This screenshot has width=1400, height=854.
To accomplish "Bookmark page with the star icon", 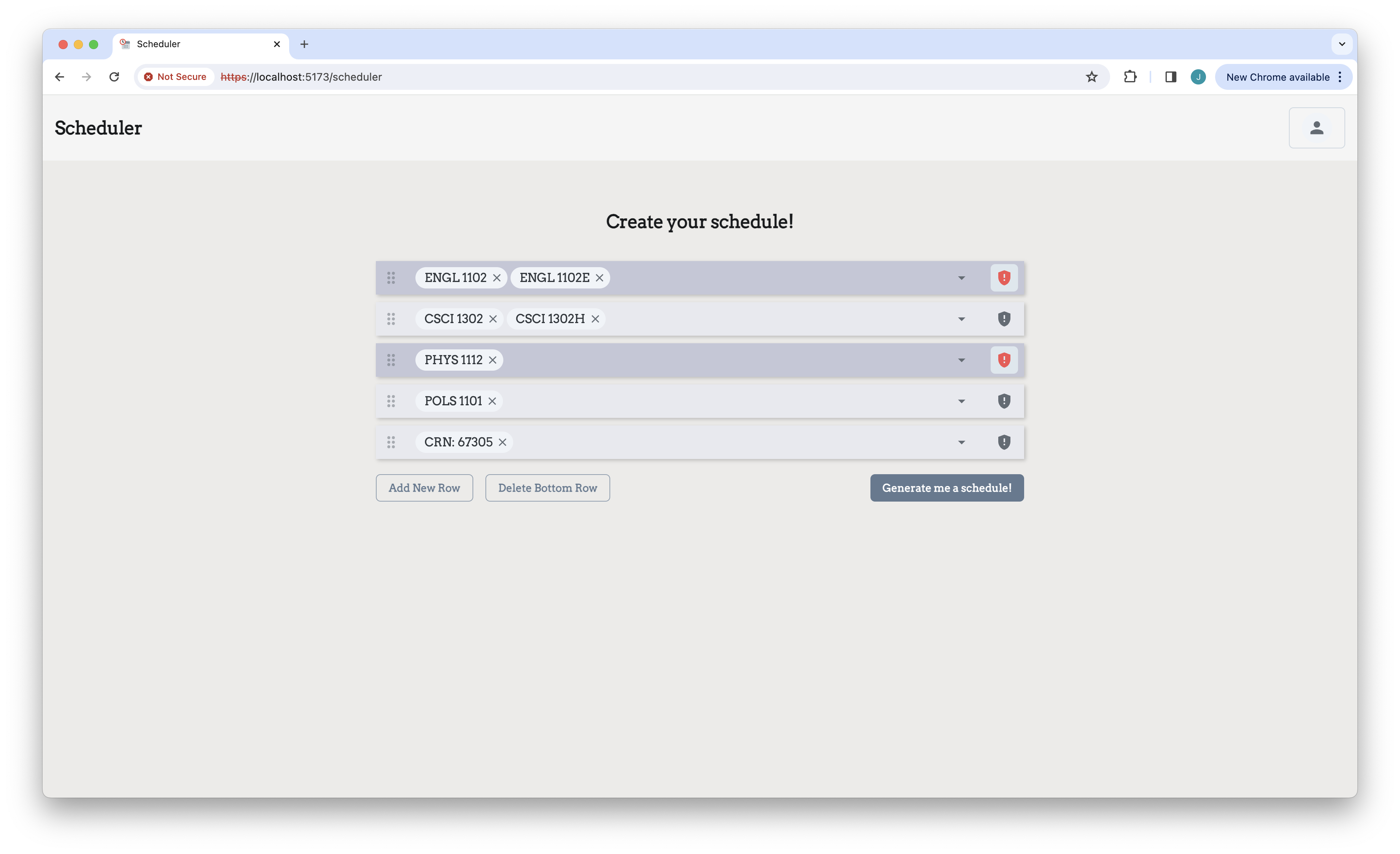I will 1091,77.
